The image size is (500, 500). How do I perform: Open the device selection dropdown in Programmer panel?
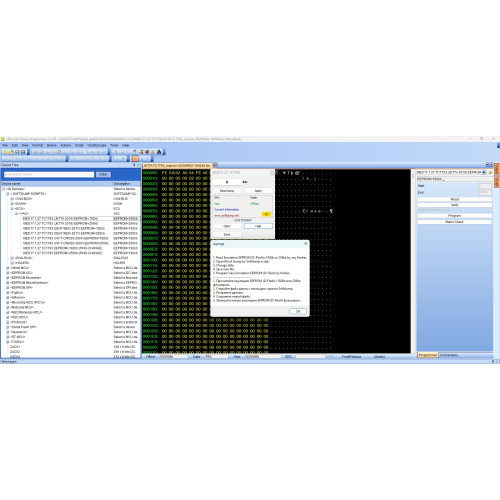coord(484,172)
